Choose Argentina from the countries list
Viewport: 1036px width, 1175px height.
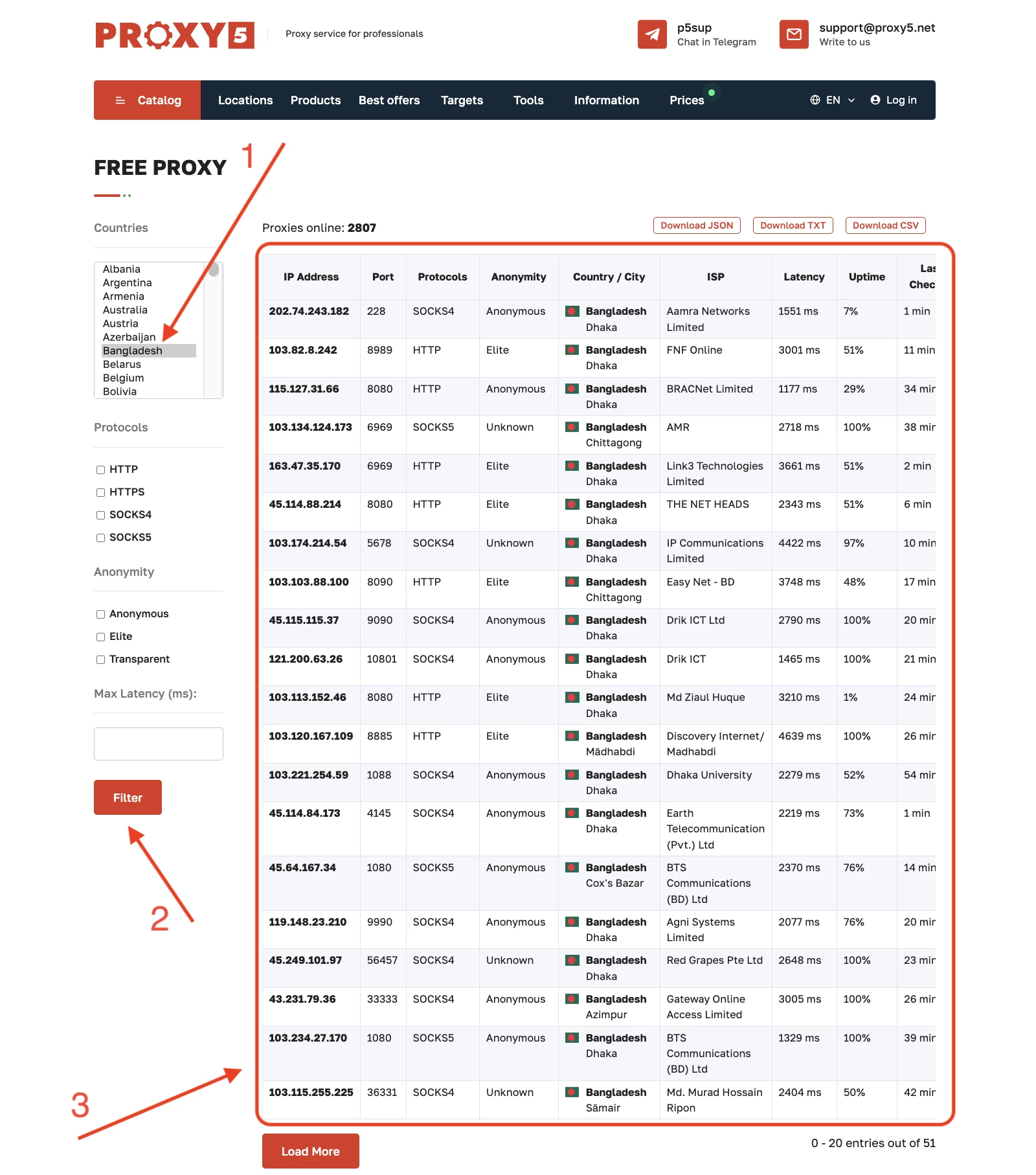click(x=127, y=282)
